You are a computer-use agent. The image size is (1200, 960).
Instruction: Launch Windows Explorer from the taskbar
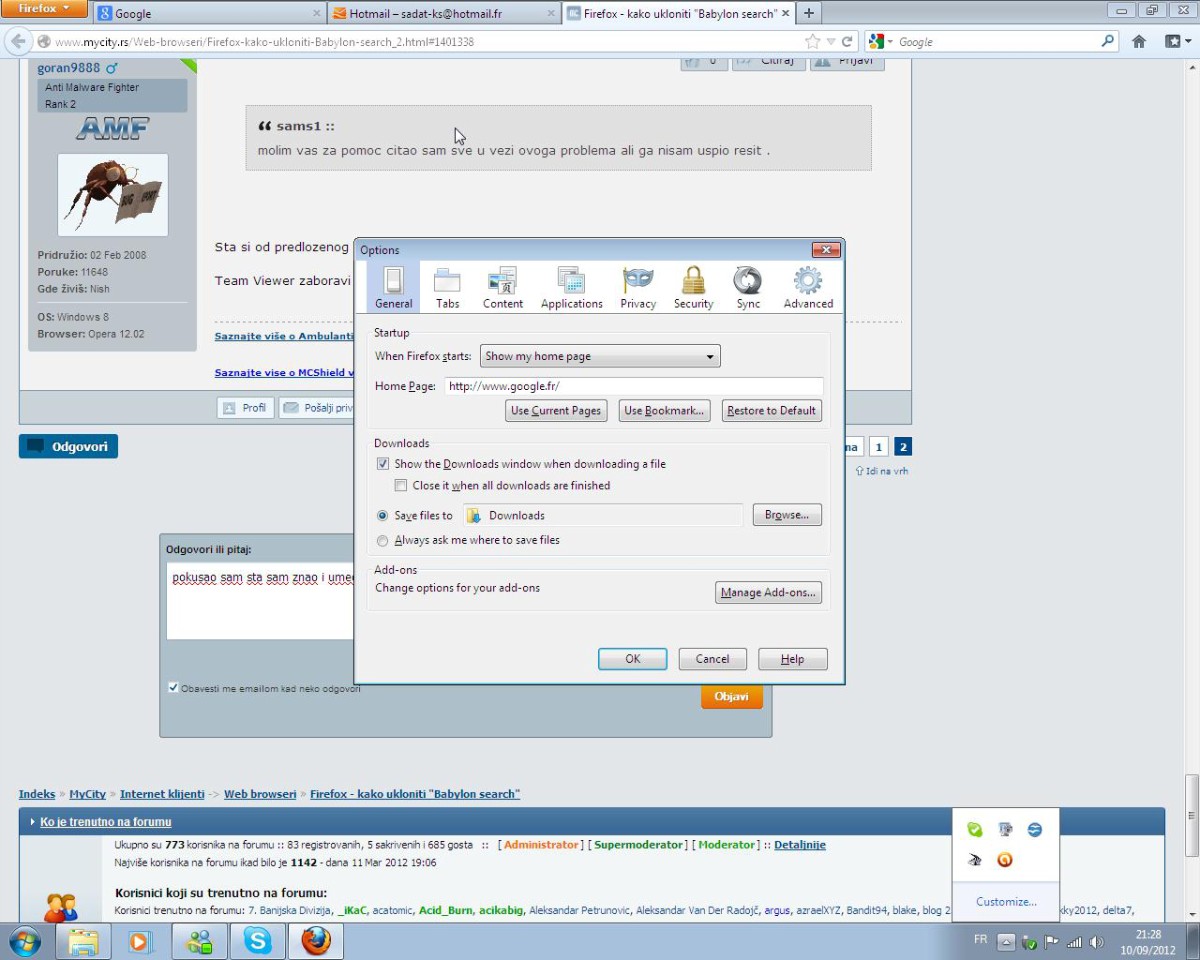[x=84, y=941]
